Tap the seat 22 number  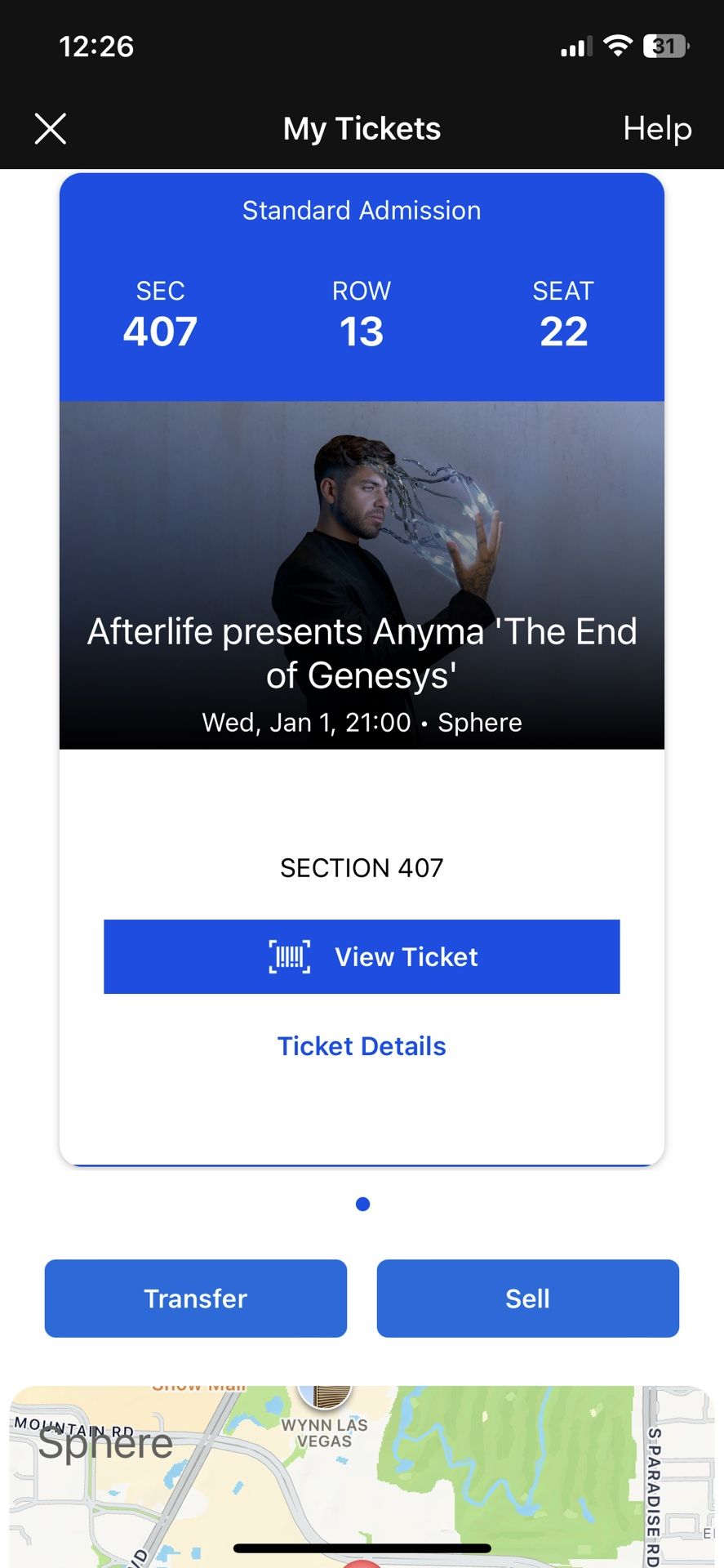[x=563, y=332]
